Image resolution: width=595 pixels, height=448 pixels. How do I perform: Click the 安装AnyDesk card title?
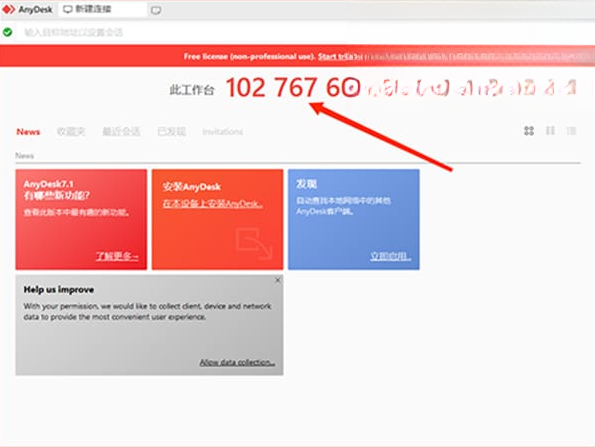pos(192,187)
